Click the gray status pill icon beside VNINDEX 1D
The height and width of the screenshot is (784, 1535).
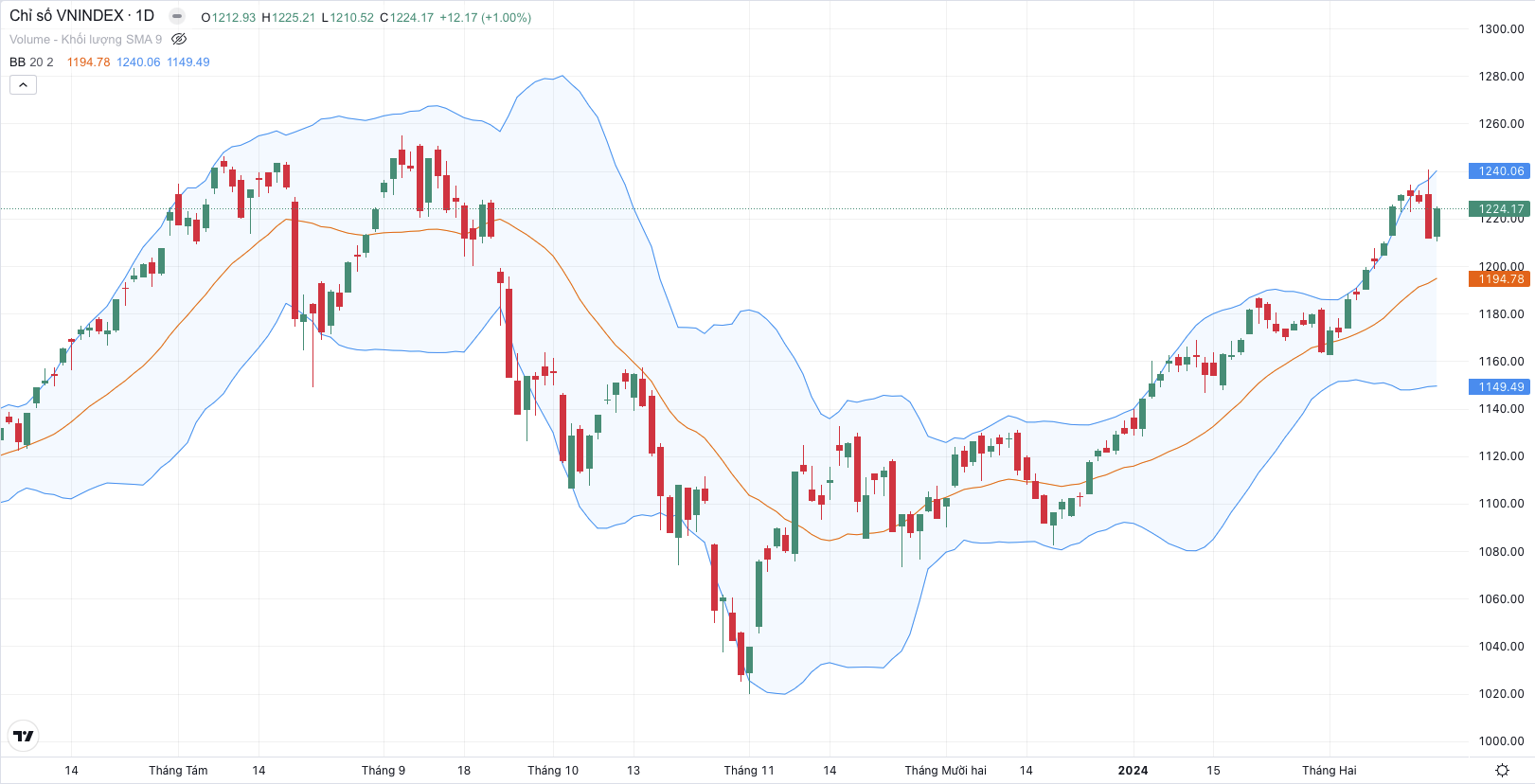177,16
